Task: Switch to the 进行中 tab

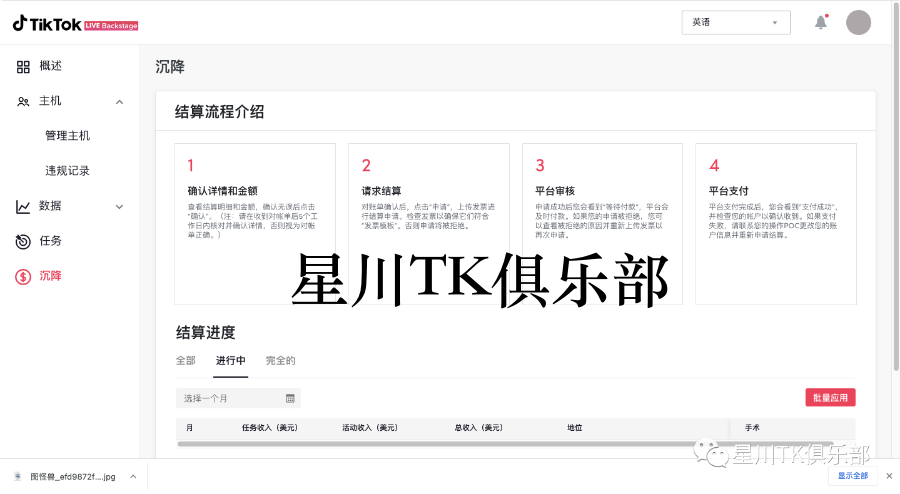Action: 230,360
